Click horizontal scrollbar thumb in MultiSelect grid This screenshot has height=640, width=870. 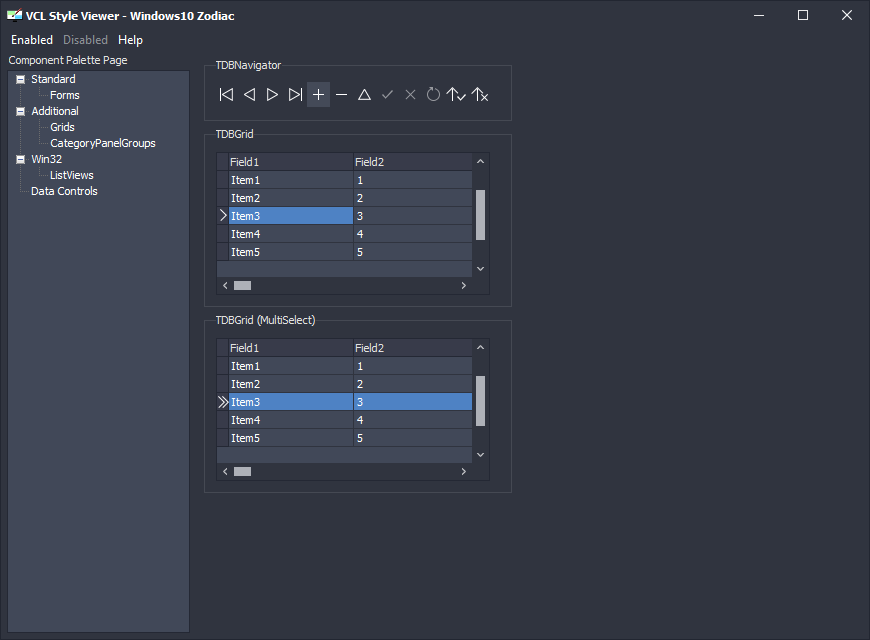[x=242, y=471]
